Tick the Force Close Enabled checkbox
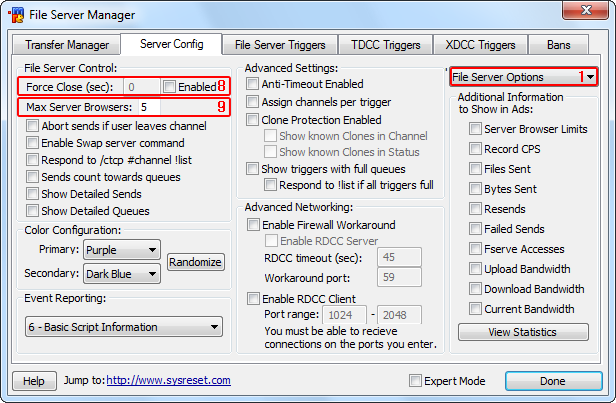 coord(169,86)
